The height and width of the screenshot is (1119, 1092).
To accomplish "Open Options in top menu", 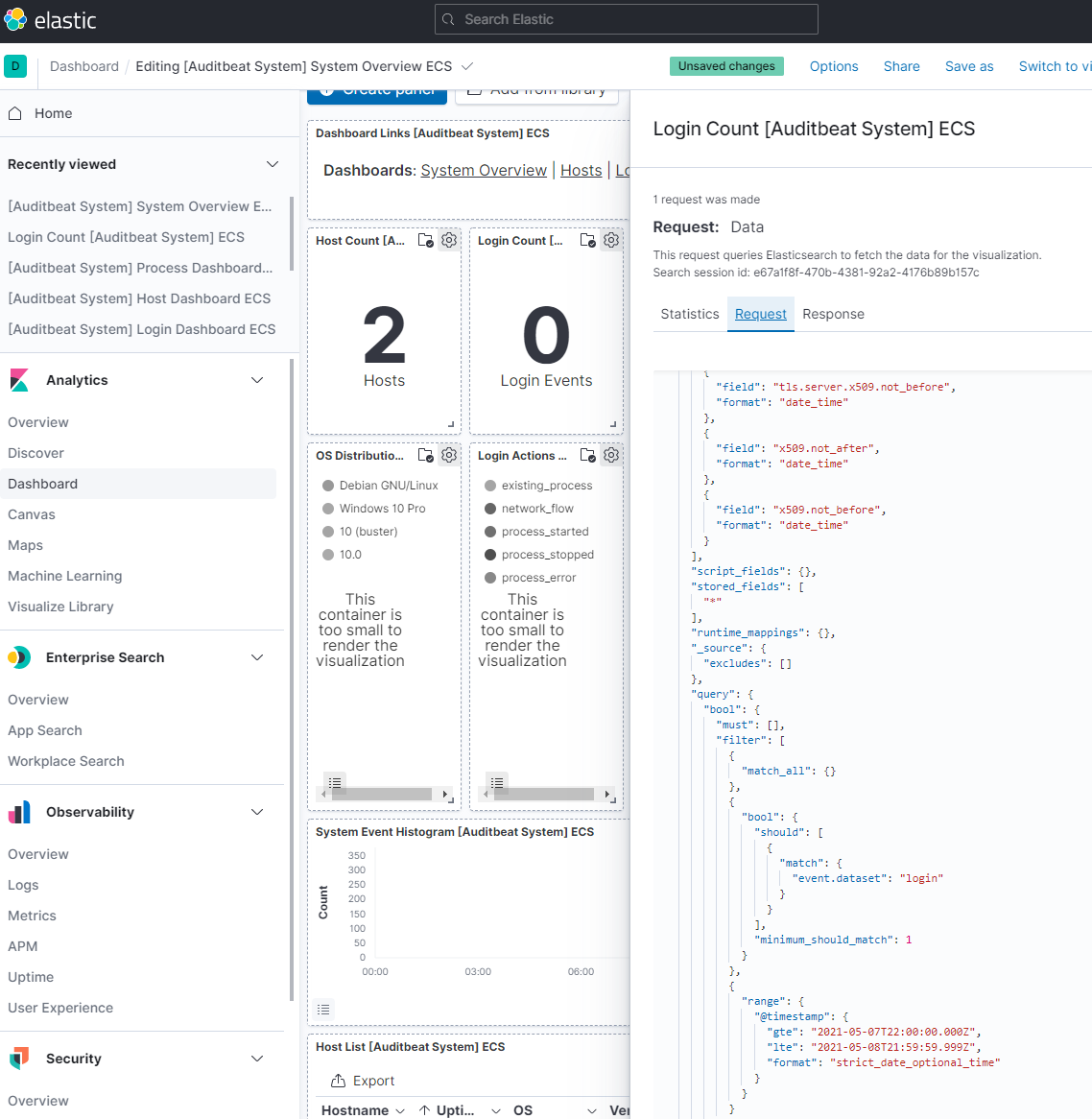I will tap(834, 66).
